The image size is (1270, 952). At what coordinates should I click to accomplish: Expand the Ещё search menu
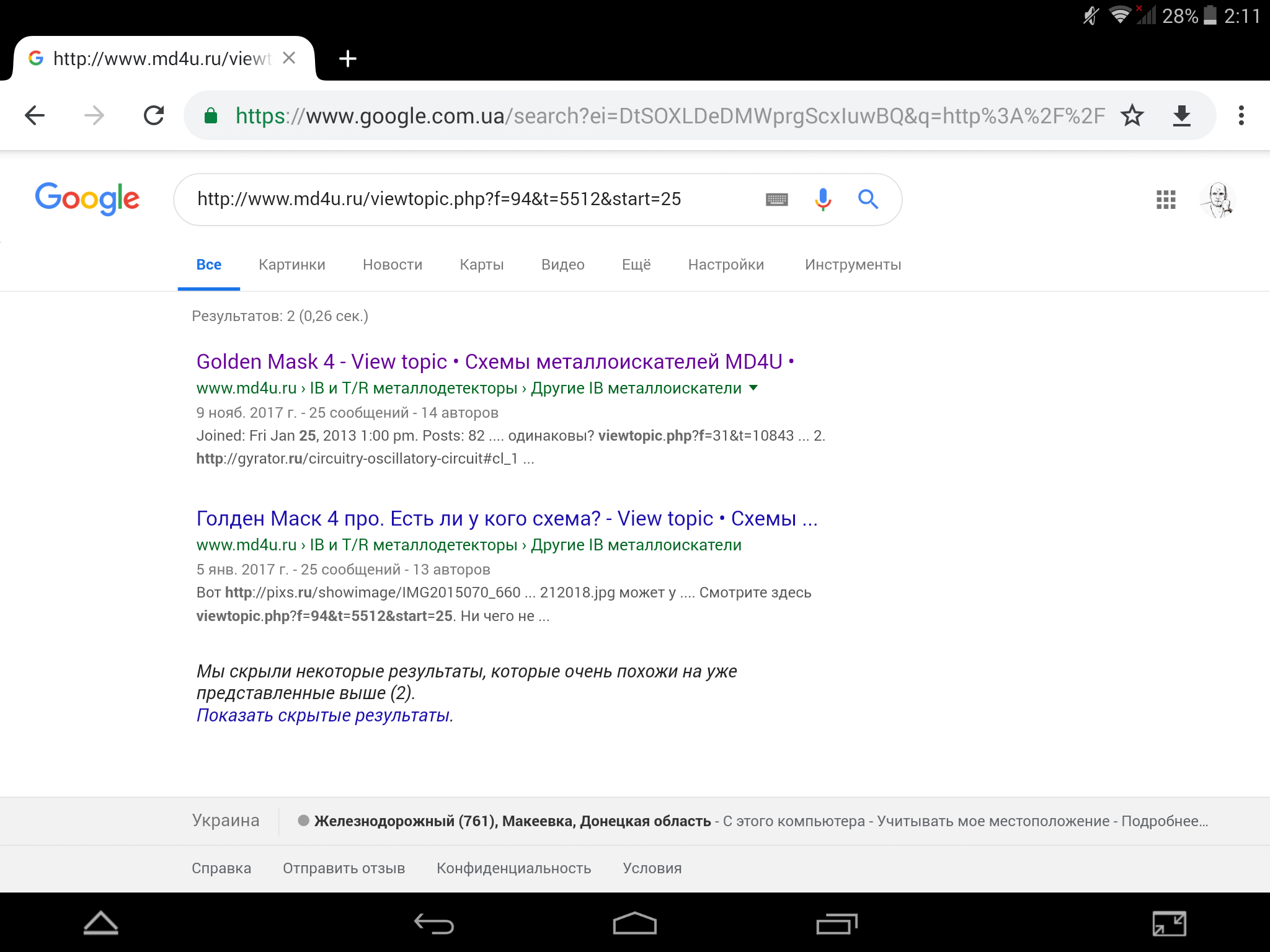click(x=636, y=265)
